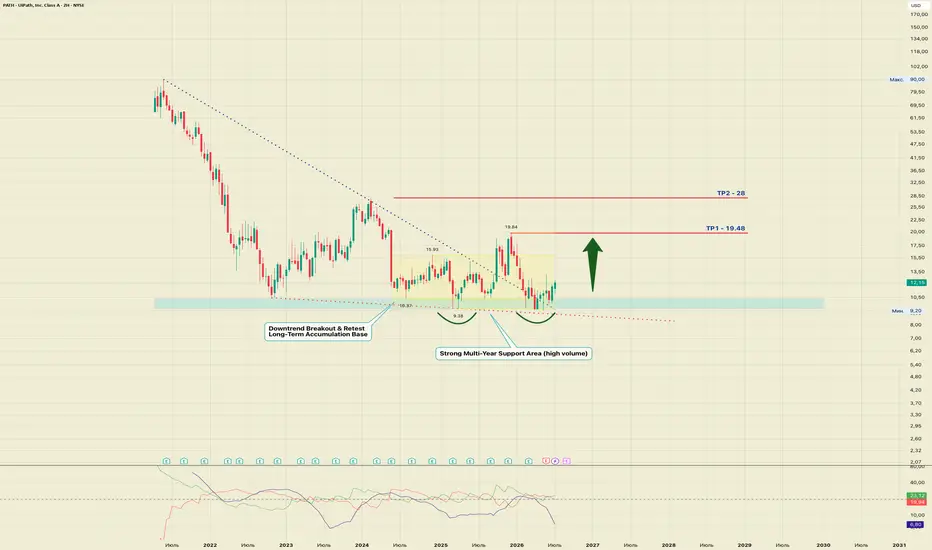This screenshot has width=932, height=550.
Task: Click the purple round event icon
Action: point(555,461)
